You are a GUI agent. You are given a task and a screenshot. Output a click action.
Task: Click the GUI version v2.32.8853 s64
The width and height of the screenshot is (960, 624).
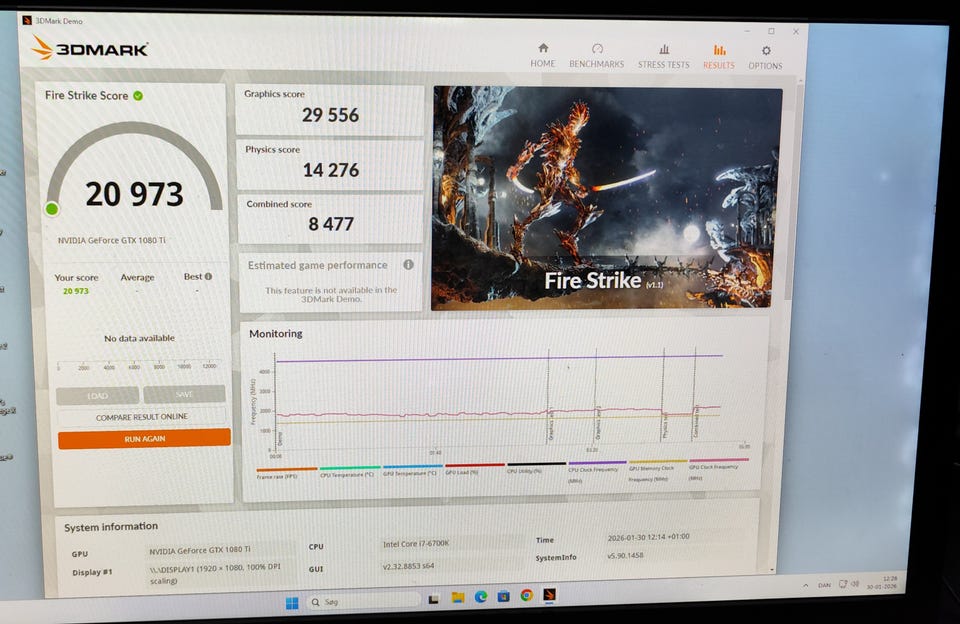pyautogui.click(x=408, y=566)
